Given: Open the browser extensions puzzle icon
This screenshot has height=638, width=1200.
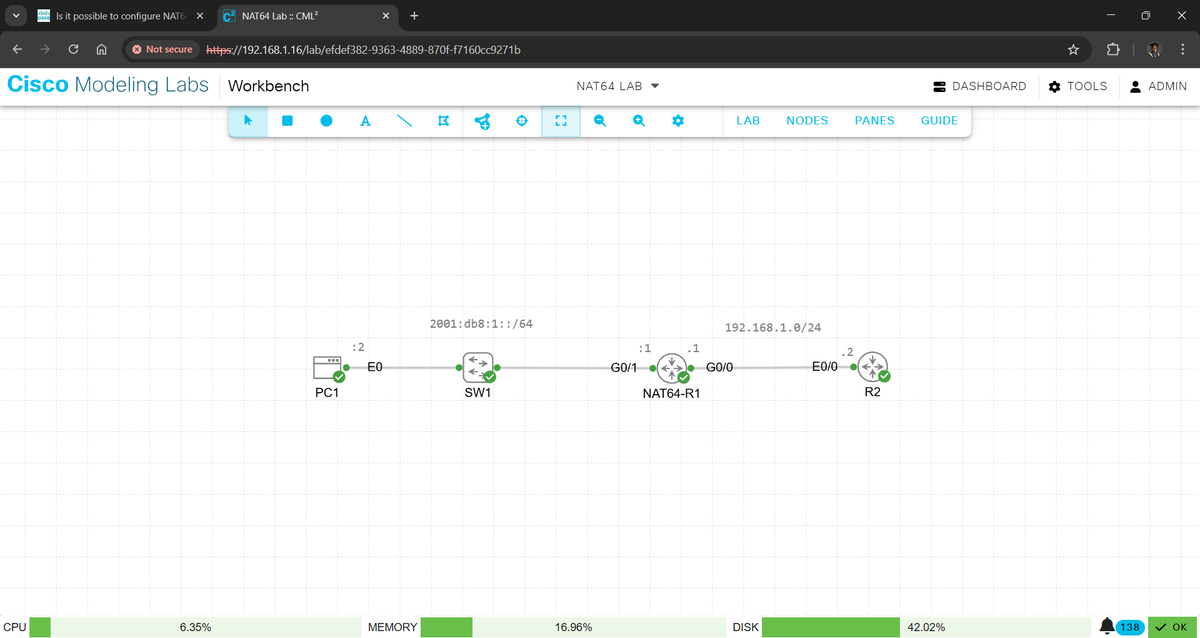Looking at the screenshot, I should (1113, 49).
